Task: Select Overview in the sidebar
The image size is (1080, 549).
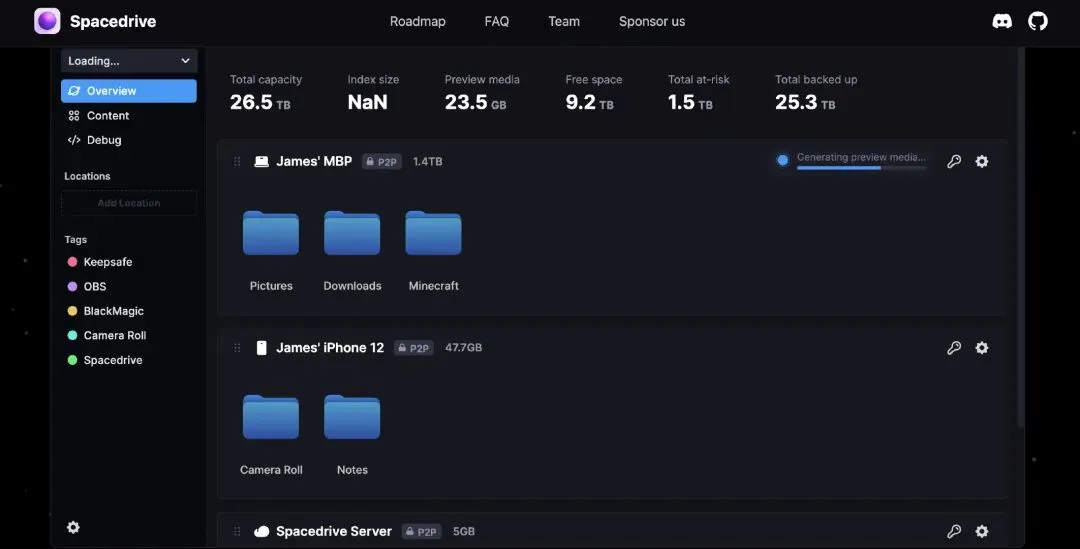Action: (x=129, y=91)
